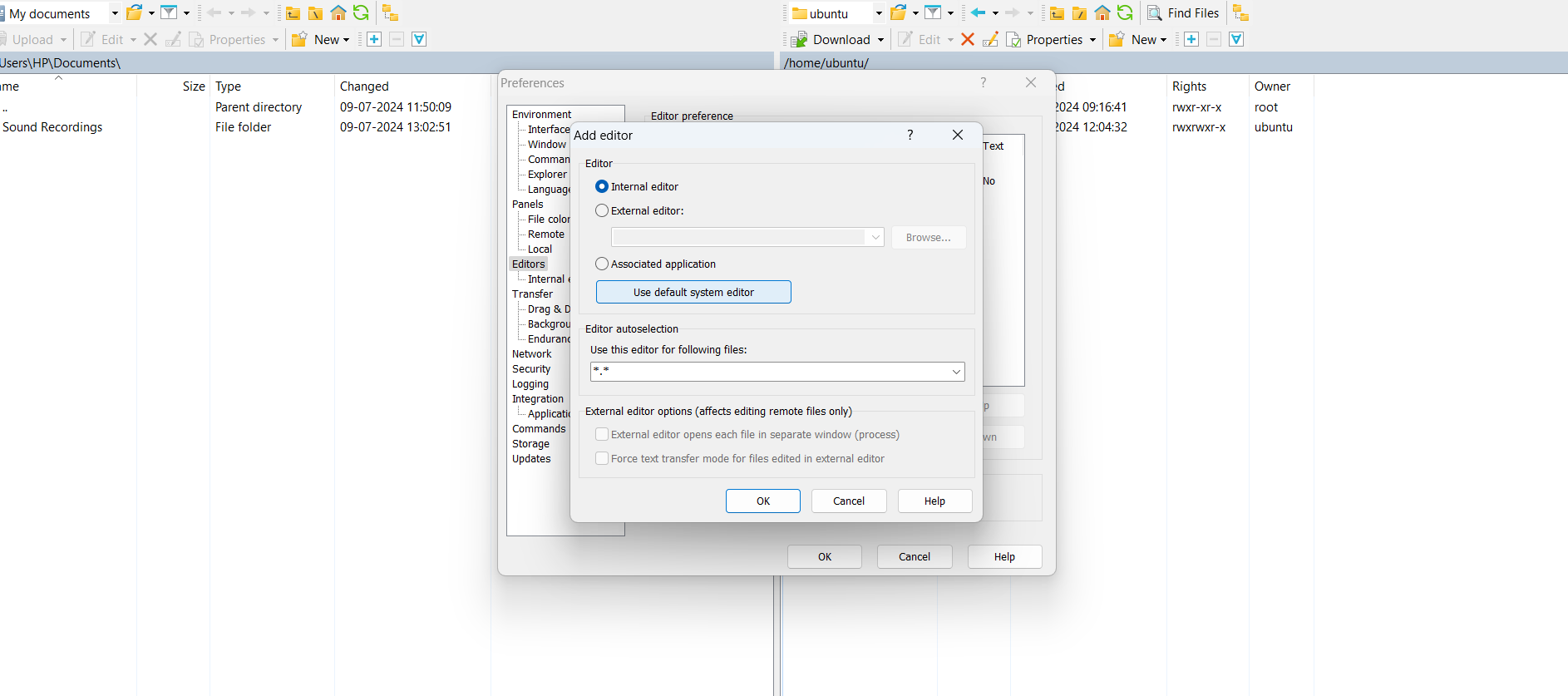Click the red delete X in remote toolbar
Image resolution: width=1568 pixels, height=696 pixels.
[967, 39]
